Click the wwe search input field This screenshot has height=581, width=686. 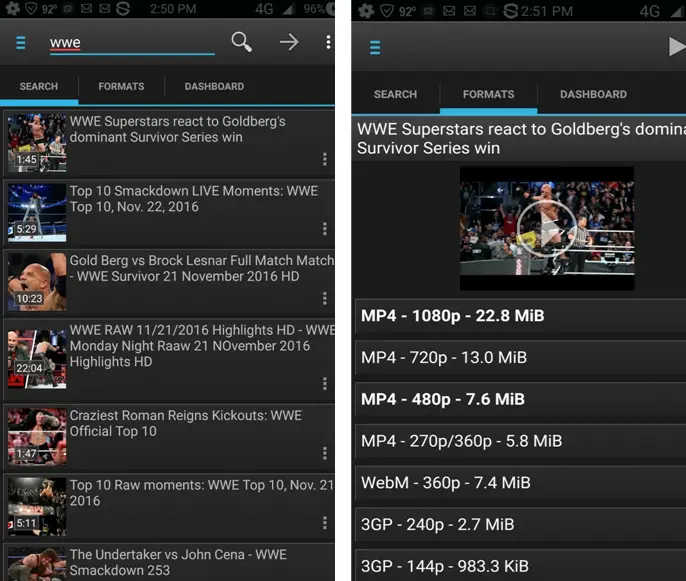pos(132,43)
